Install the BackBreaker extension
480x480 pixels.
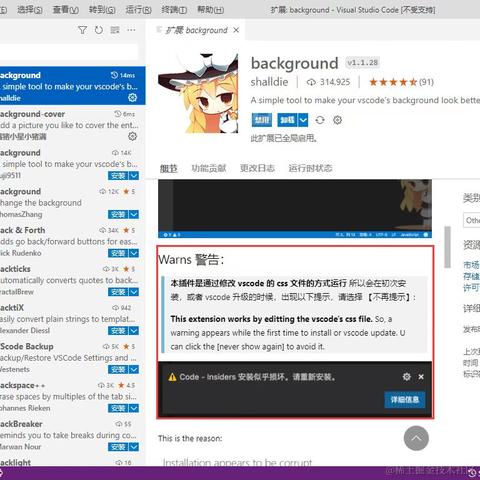pos(118,447)
